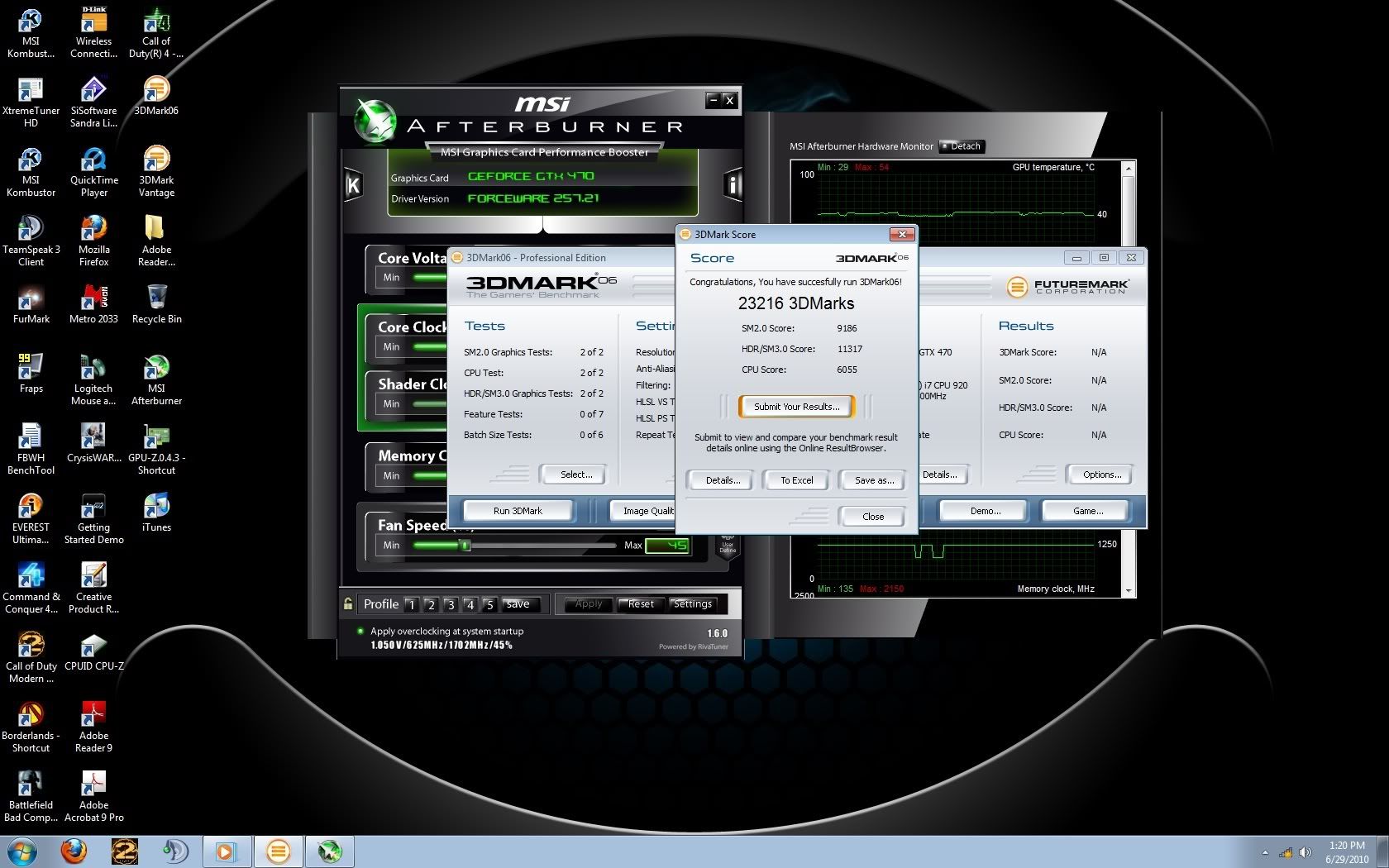Show hidden tray icons arrow
This screenshot has height=868, width=1389.
1264,852
